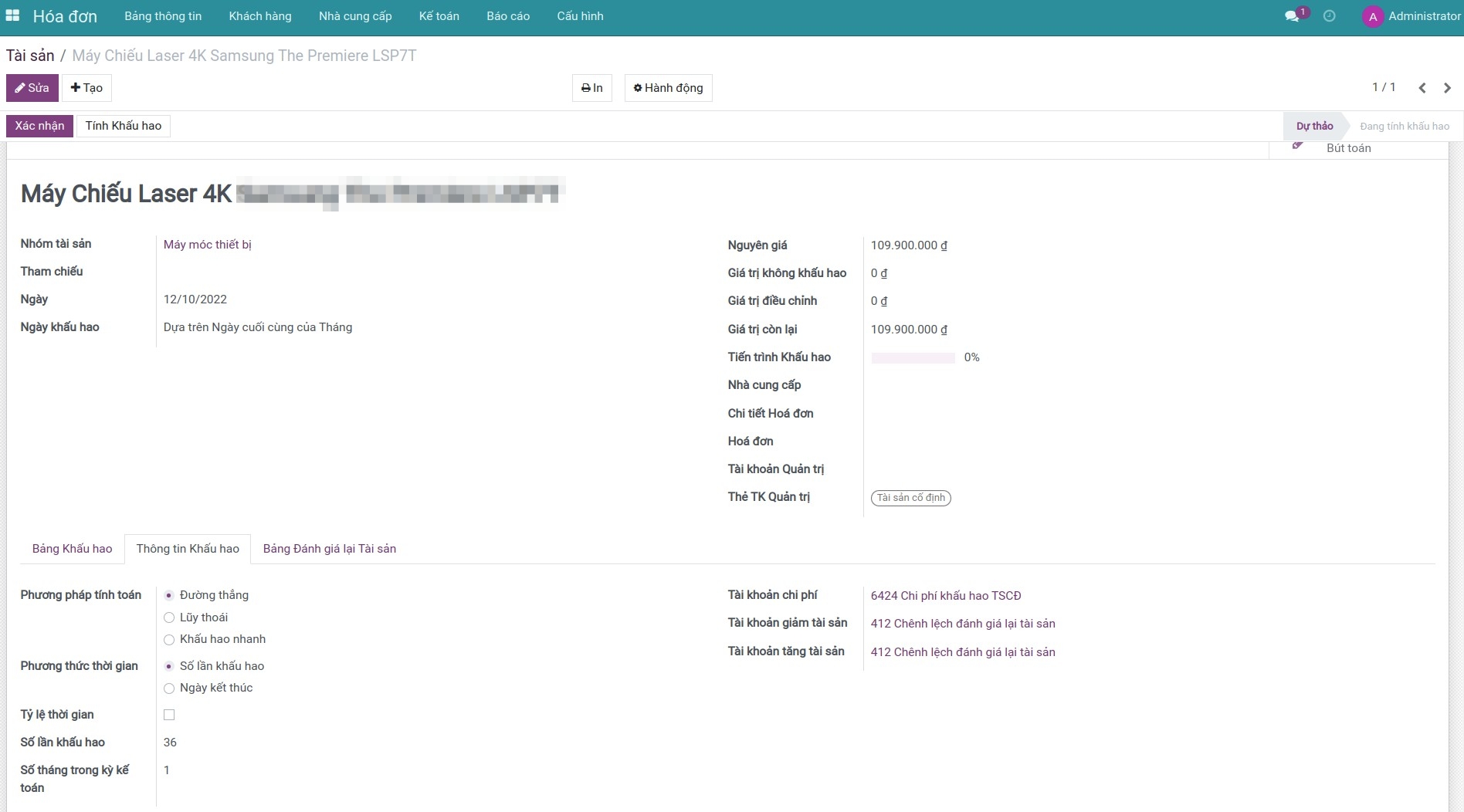Open the Hành động dropdown
The width and height of the screenshot is (1464, 812).
point(668,88)
